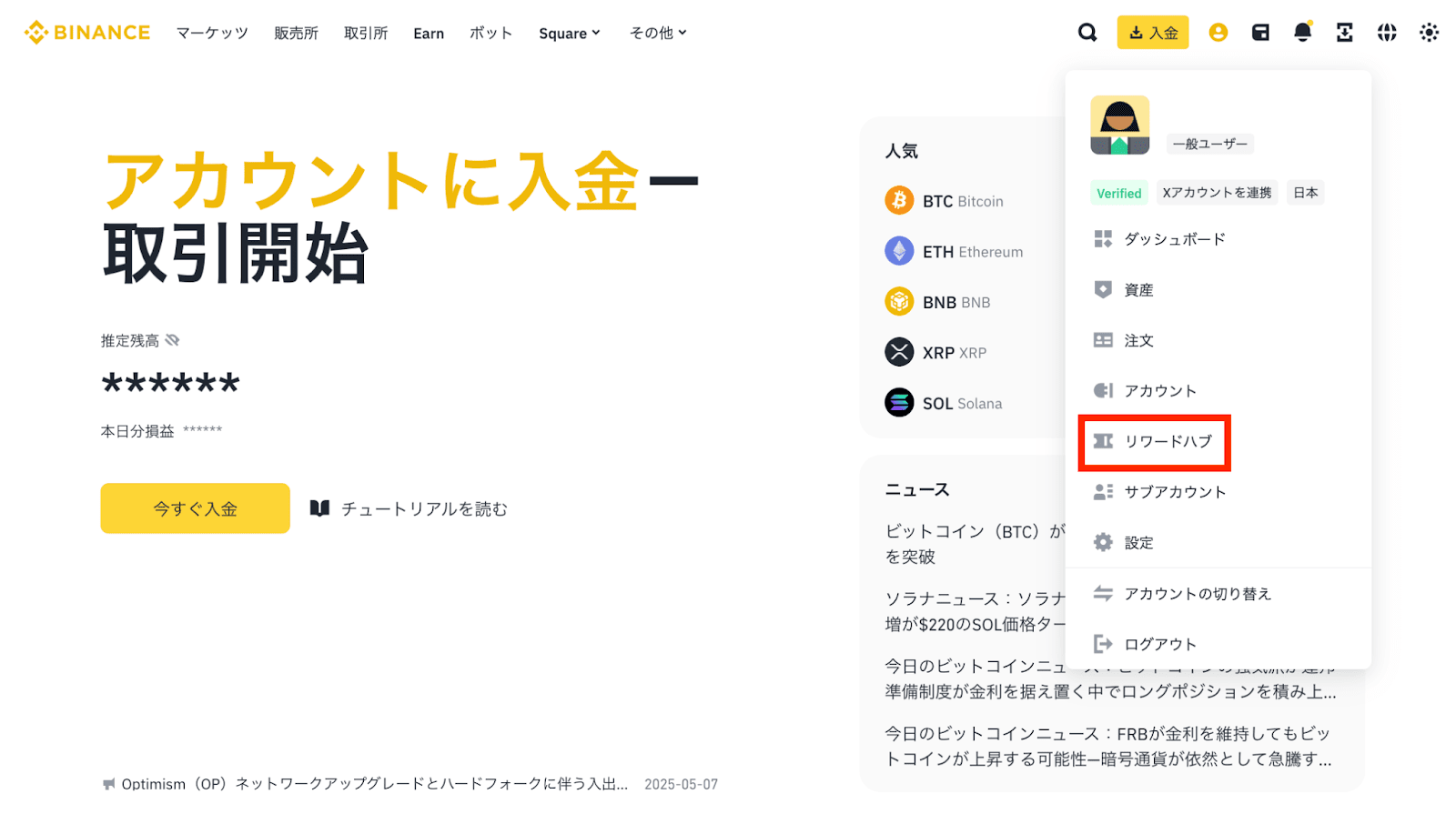Screen dimensions: 1456x834
Task: Open the Optimism (OP) announcement link
Action: (x=375, y=784)
